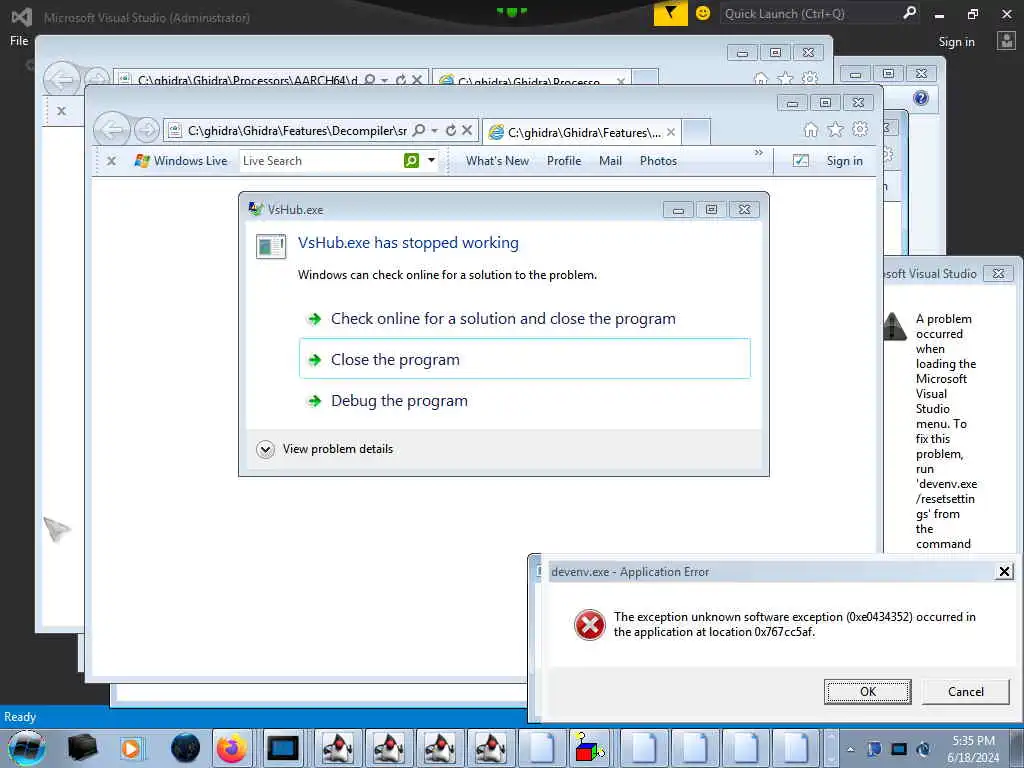Expand the Windows Live toolbar overflow chevron

(x=758, y=153)
